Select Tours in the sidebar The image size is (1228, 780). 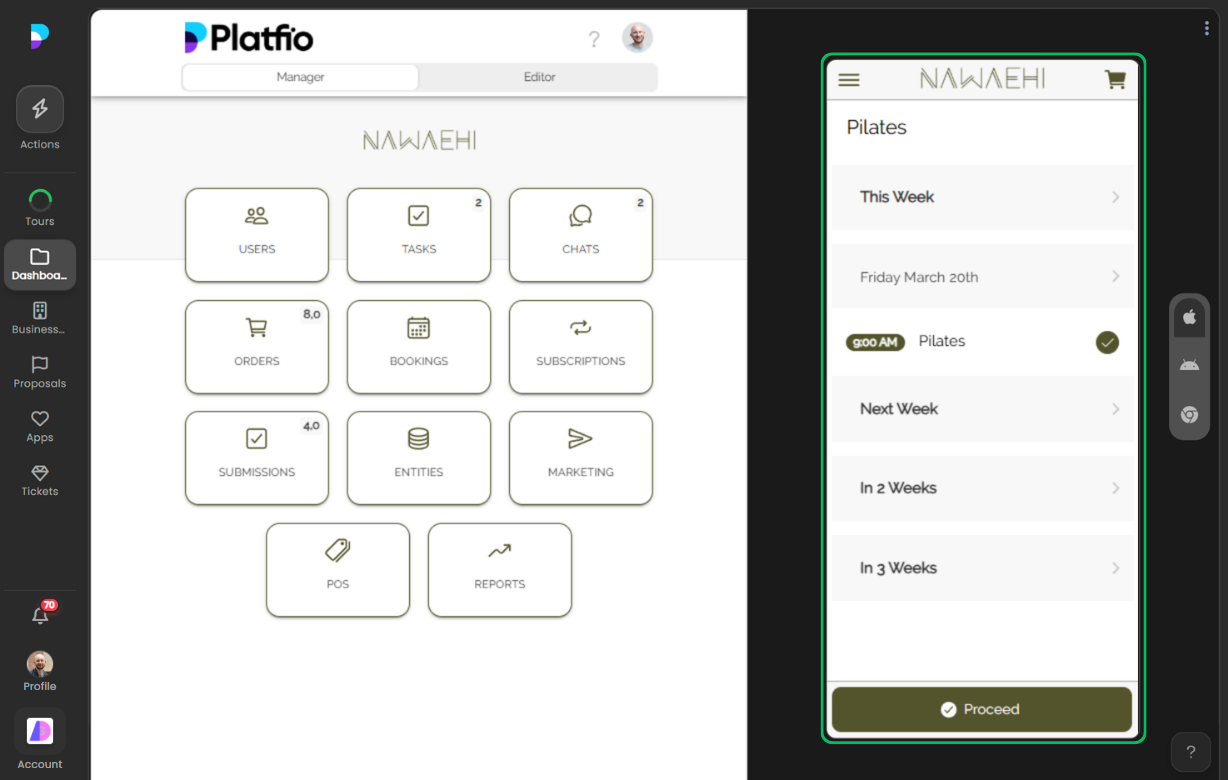[39, 202]
